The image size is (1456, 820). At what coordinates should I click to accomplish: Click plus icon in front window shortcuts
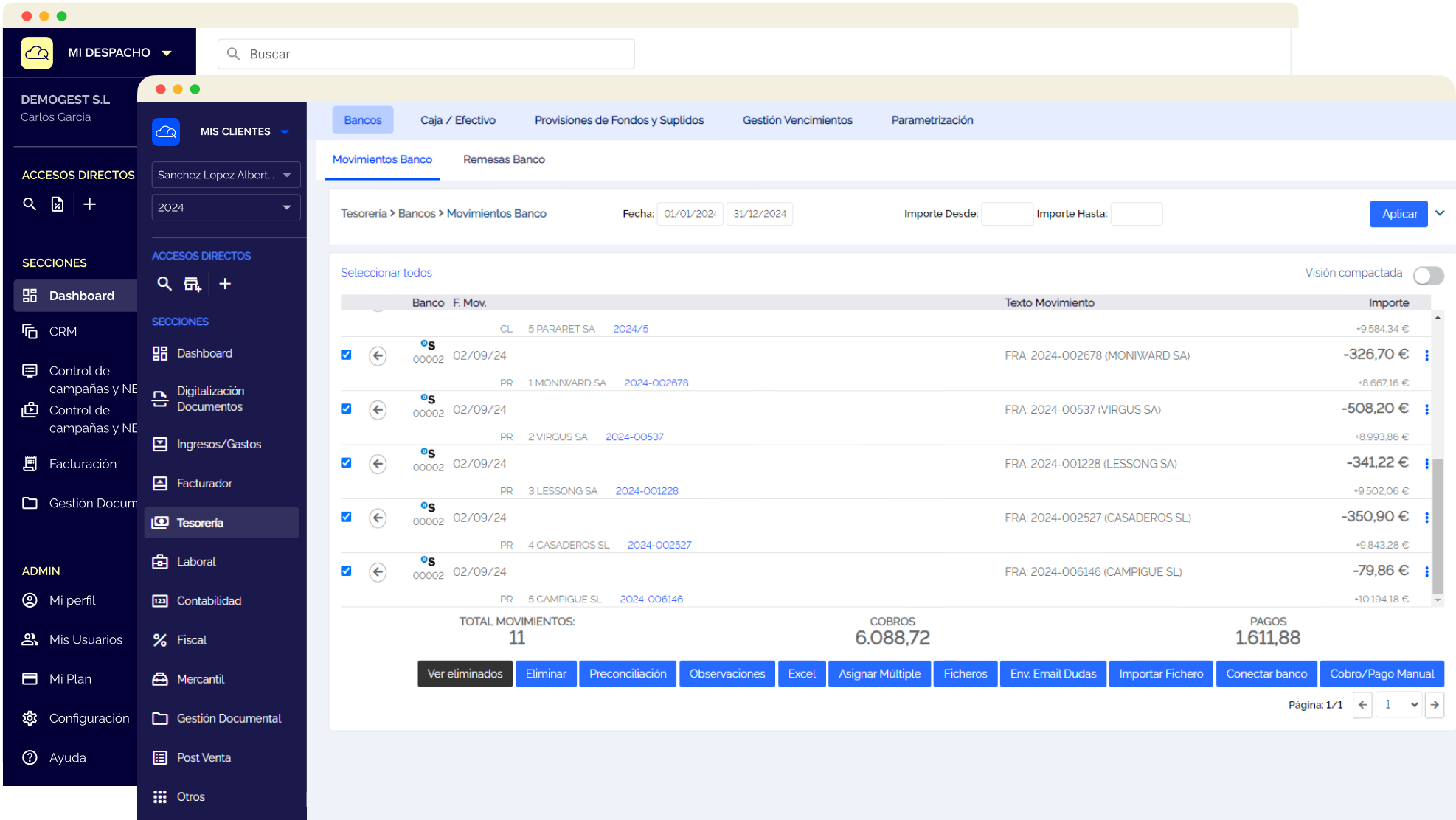tap(225, 284)
